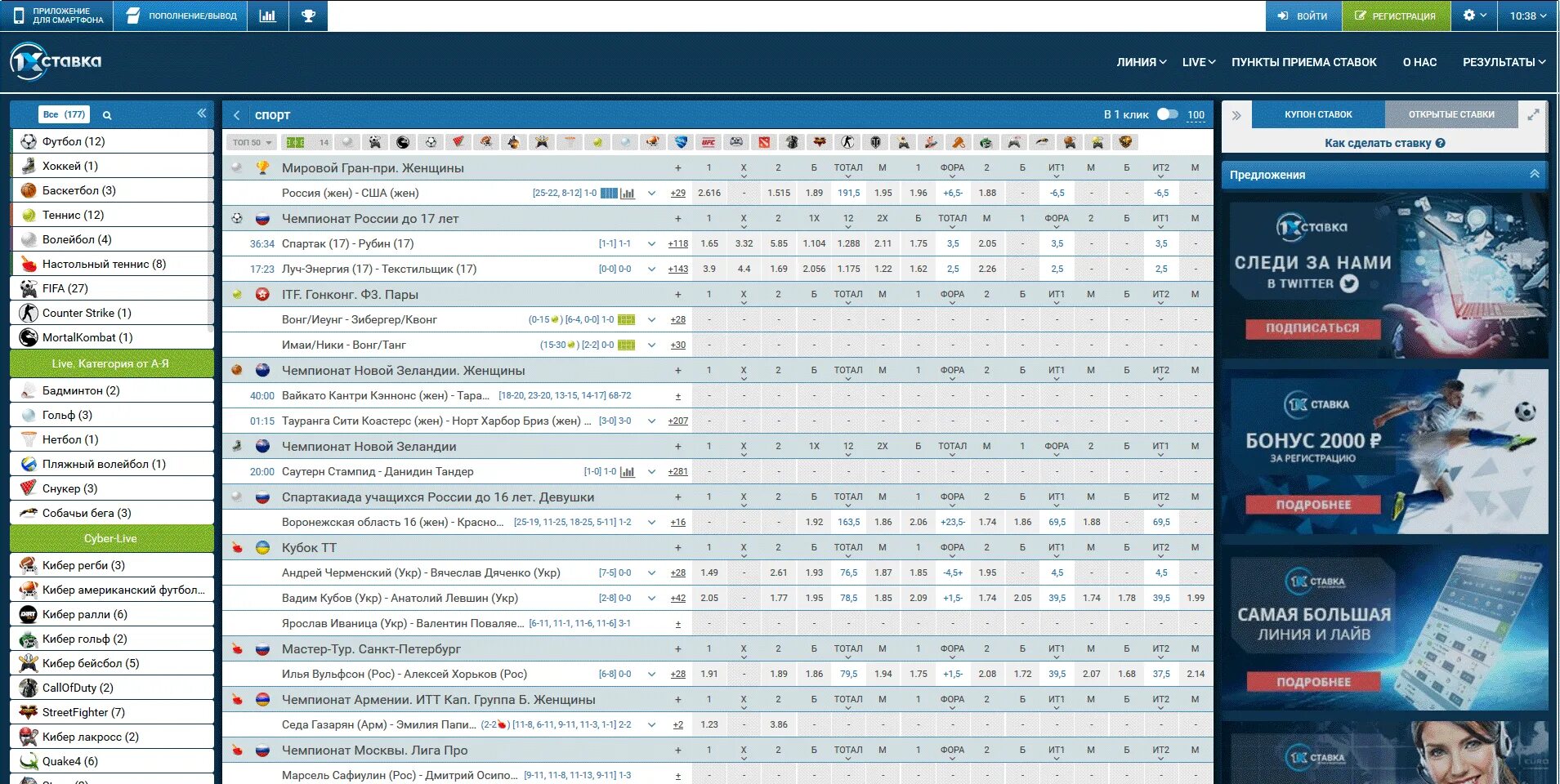This screenshot has width=1560, height=784.
Task: Click the ВОЙТИ login button
Action: 1303,16
